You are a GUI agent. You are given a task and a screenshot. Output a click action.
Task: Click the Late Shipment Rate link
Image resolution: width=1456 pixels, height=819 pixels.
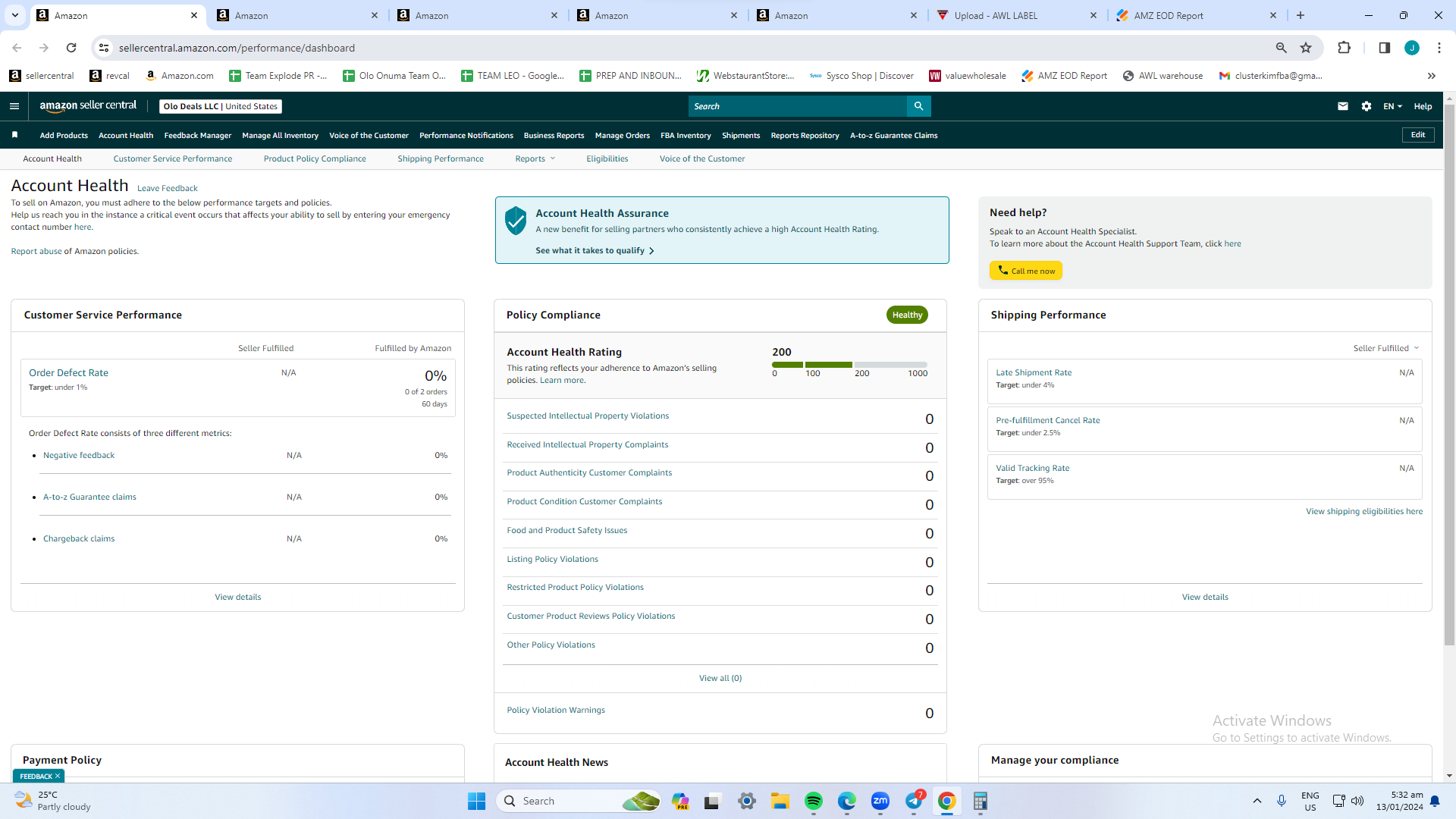[1034, 372]
